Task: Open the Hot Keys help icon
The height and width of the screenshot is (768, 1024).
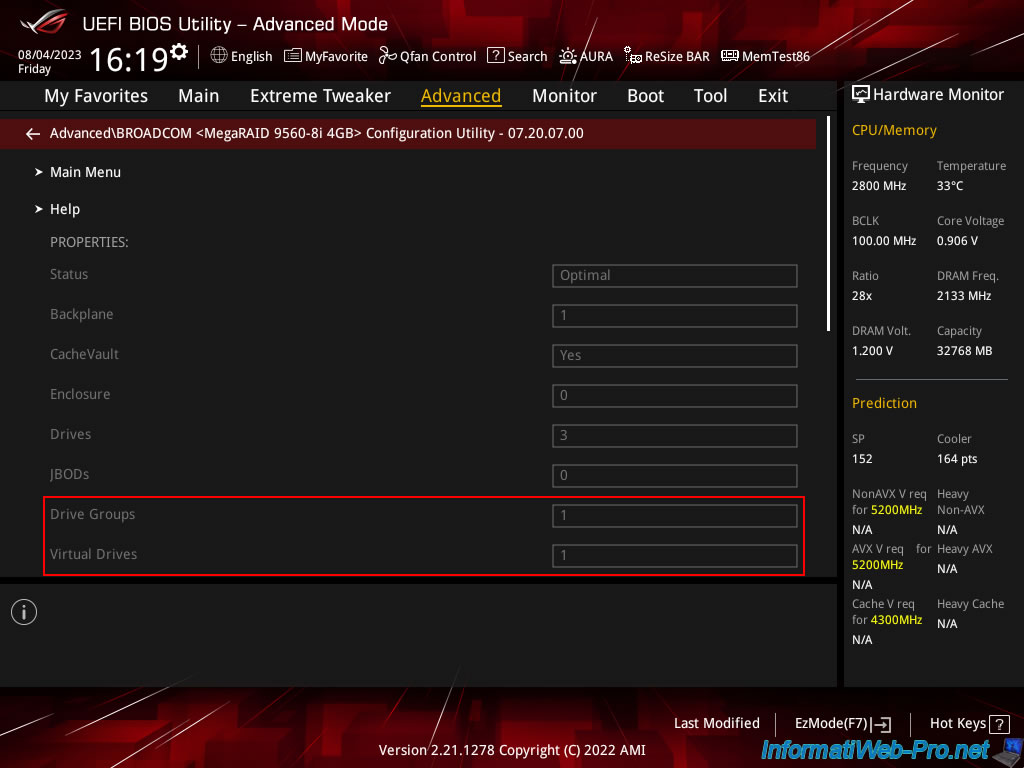Action: (x=1002, y=723)
